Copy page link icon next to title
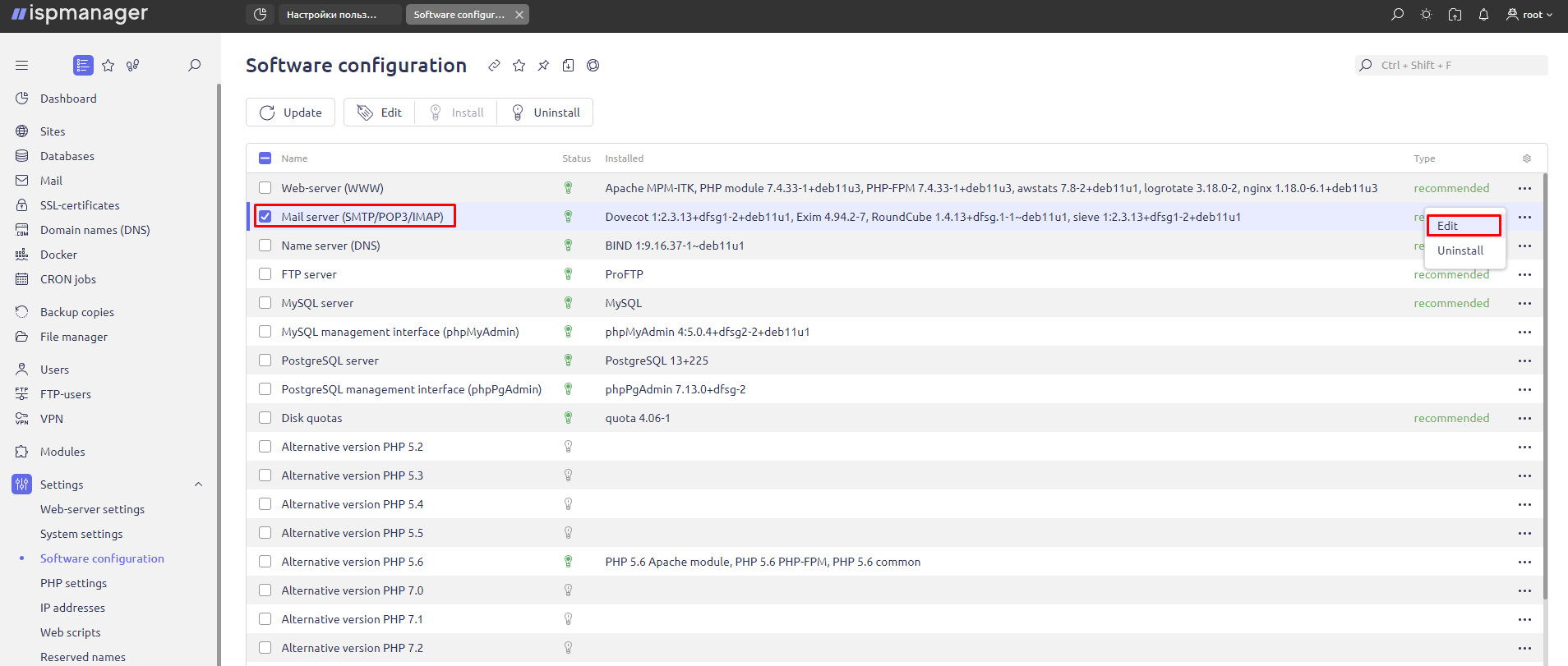1568x666 pixels. (494, 66)
